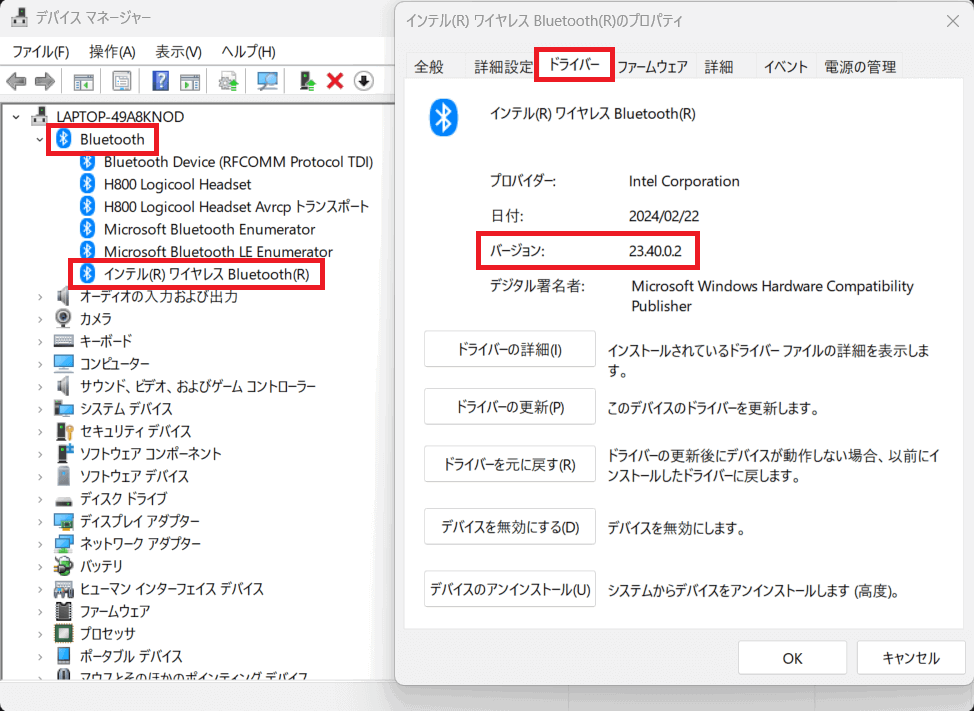
Task: Select Microsoft Bluetooth LE Enumerator in tree
Action: [218, 251]
